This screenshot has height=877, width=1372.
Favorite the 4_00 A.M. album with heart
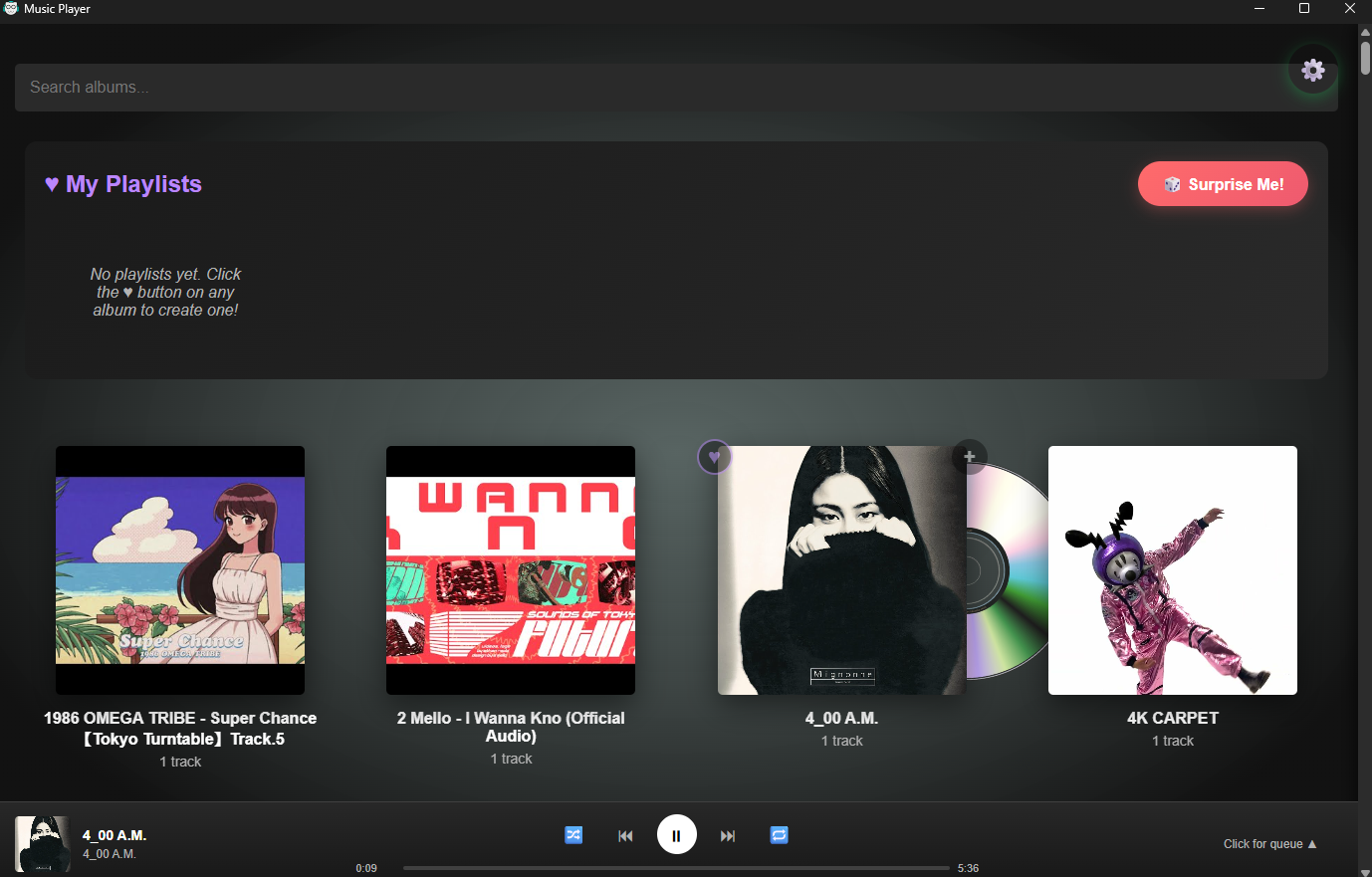714,457
